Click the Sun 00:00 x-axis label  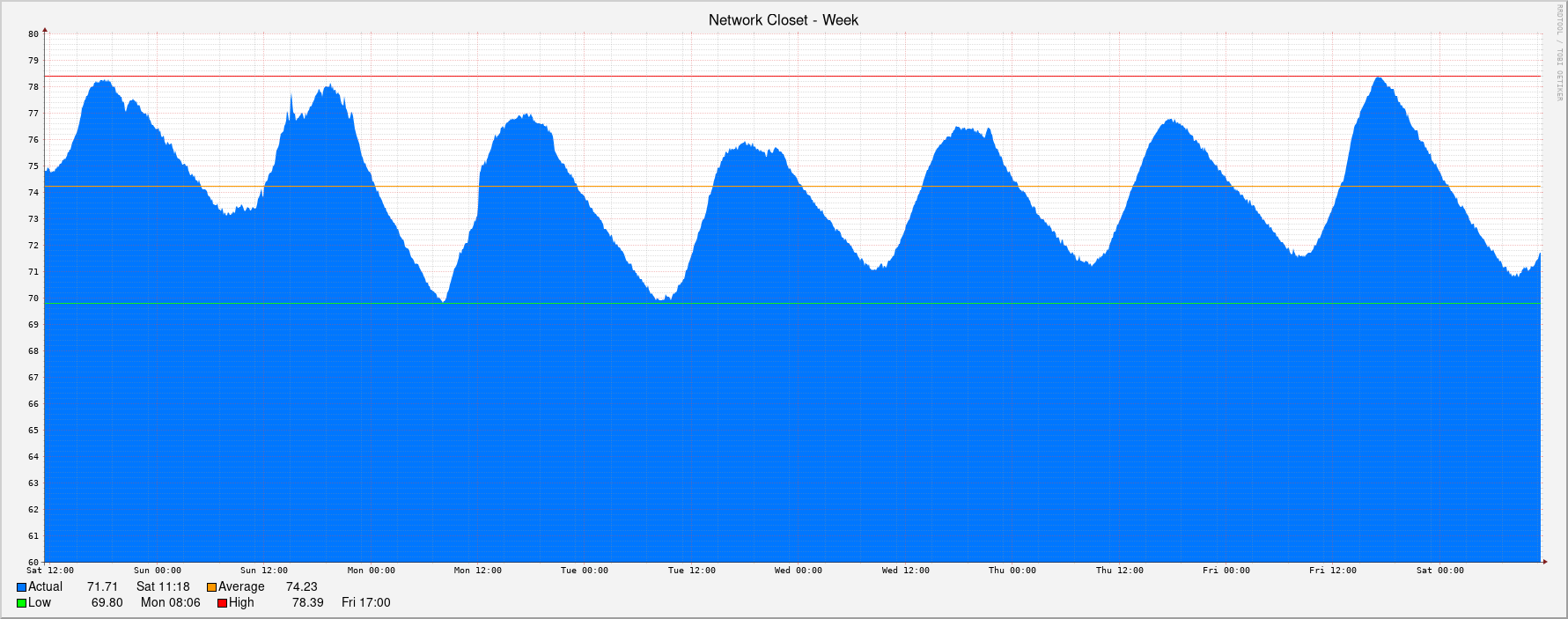[x=157, y=571]
